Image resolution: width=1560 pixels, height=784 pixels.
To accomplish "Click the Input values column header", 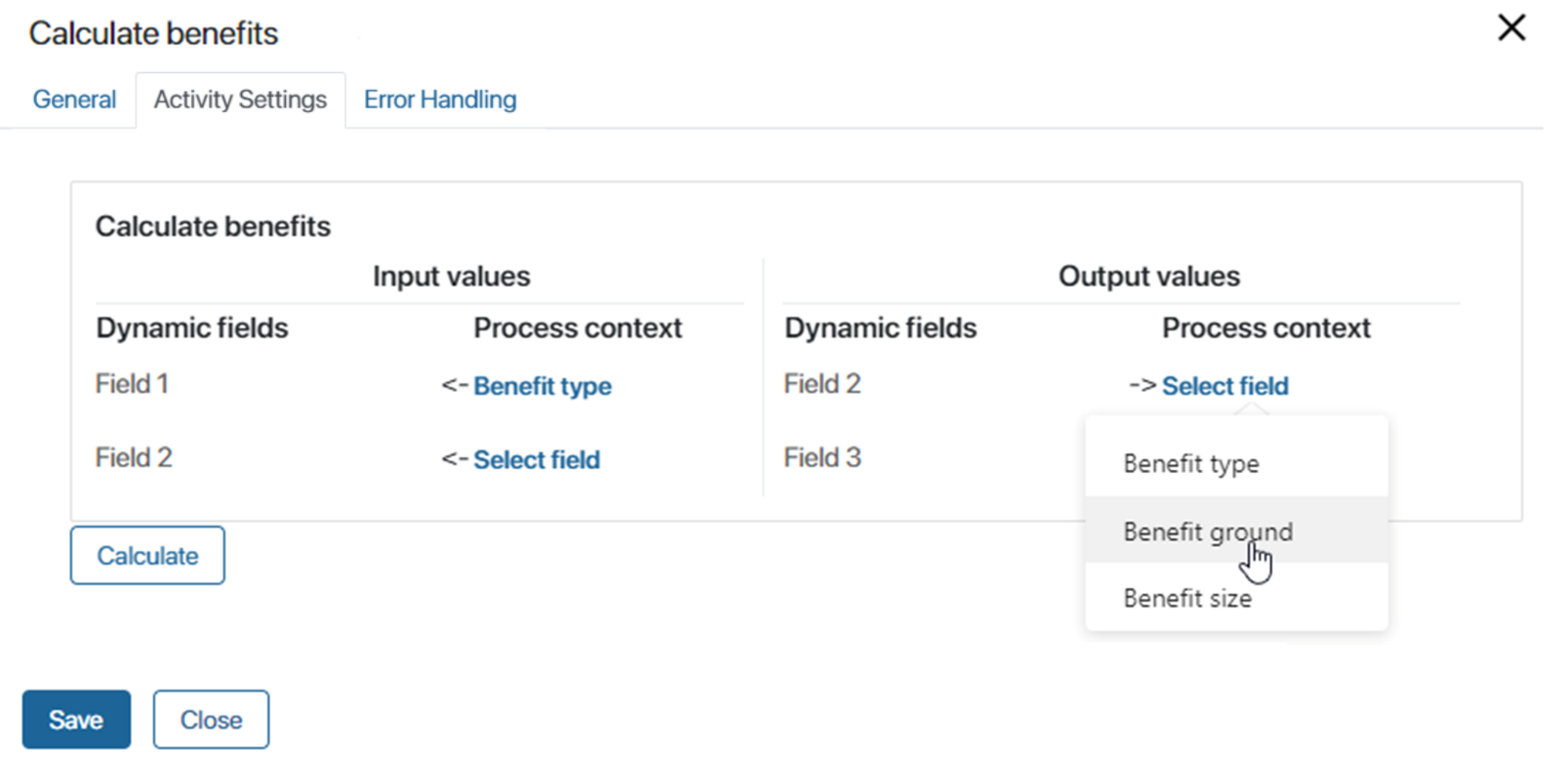I will (452, 277).
